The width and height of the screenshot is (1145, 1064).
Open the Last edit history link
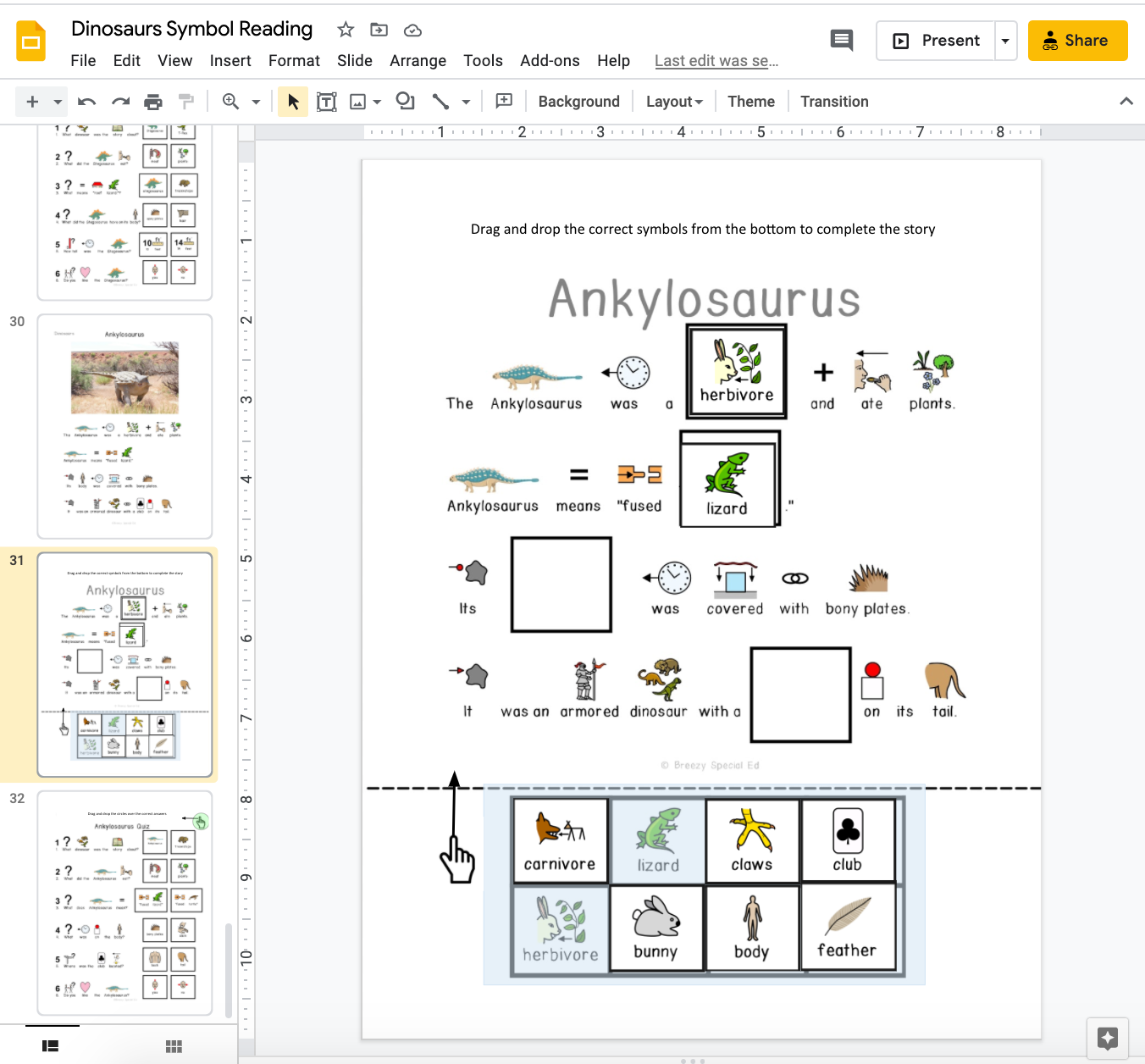[x=716, y=61]
